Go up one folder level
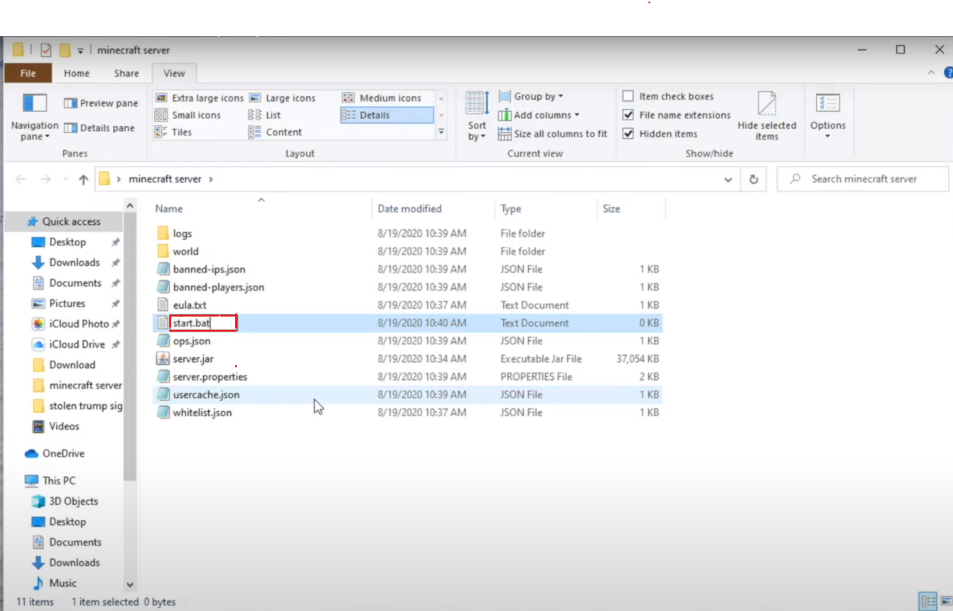 pyautogui.click(x=83, y=179)
